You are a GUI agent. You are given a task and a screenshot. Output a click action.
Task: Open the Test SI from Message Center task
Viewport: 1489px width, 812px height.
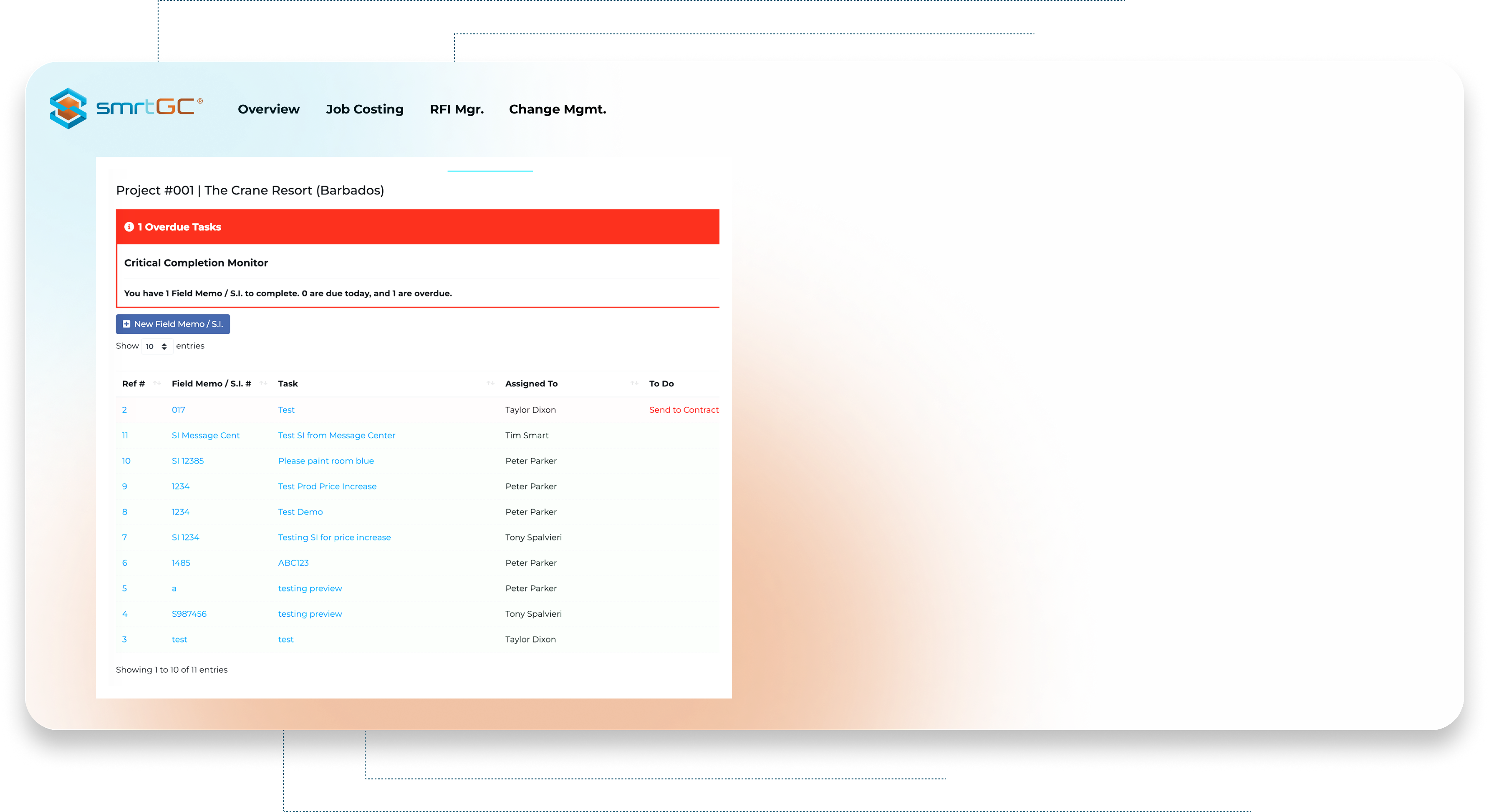(336, 435)
